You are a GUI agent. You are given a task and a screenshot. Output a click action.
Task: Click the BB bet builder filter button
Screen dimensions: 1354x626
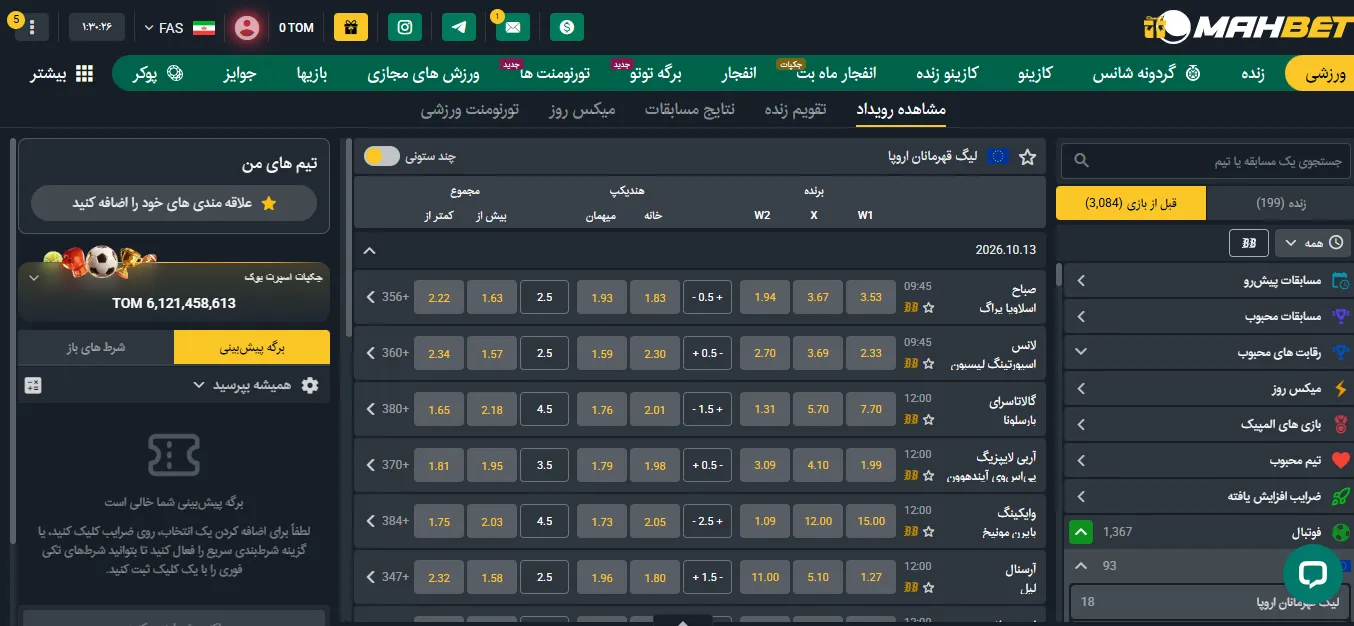(1248, 243)
